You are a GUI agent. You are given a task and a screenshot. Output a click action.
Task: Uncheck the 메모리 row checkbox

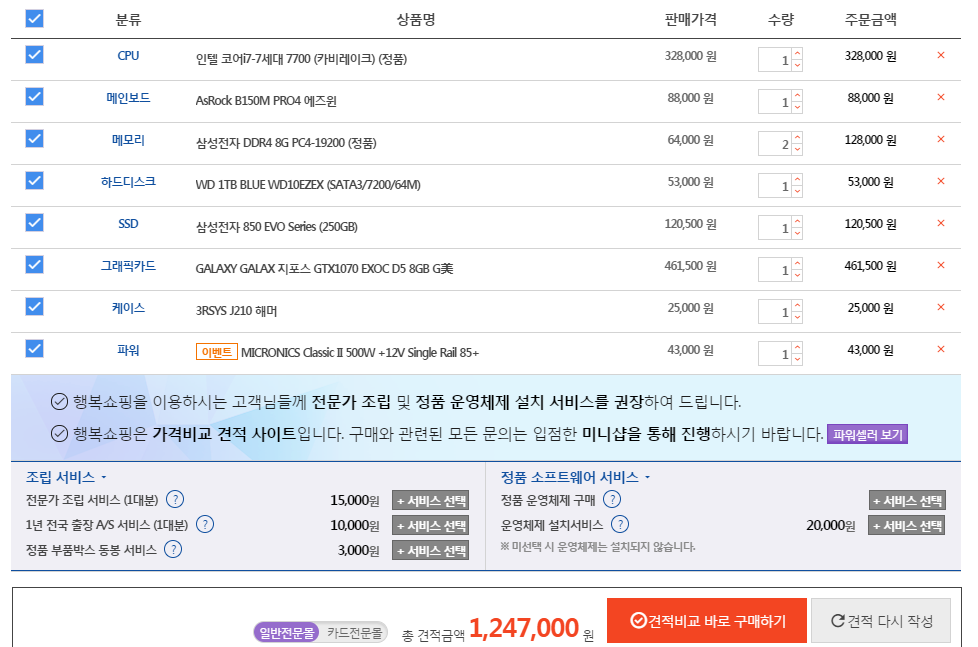34,139
